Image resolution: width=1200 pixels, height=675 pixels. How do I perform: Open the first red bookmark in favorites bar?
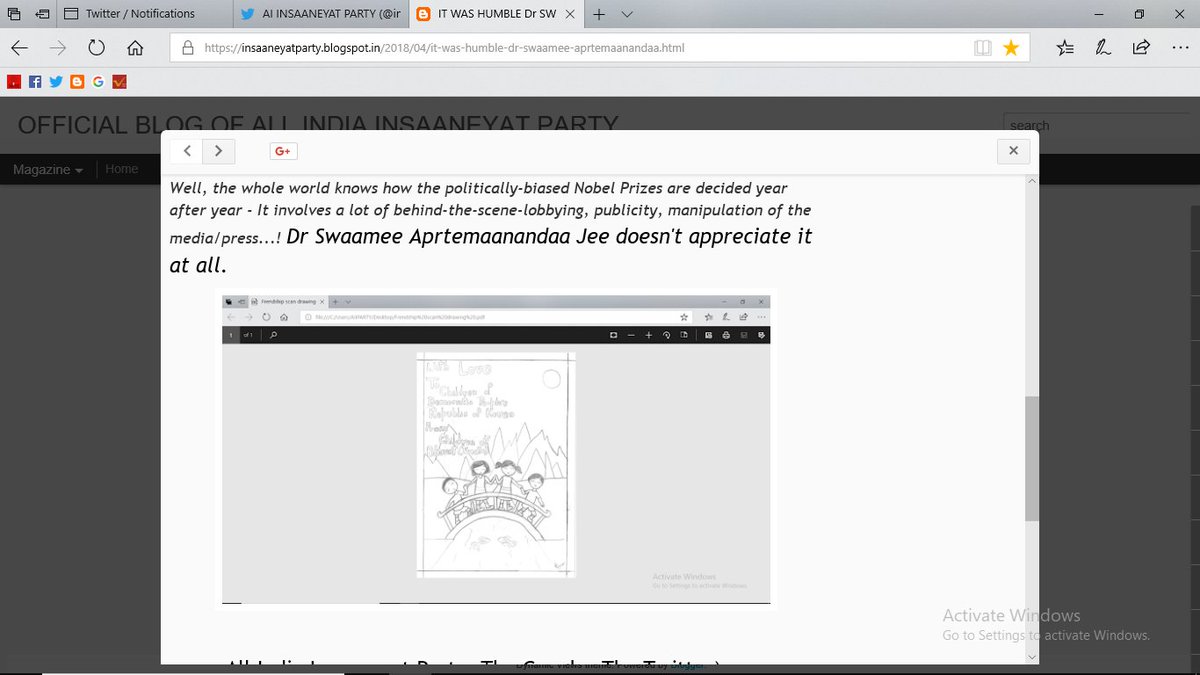coord(13,82)
